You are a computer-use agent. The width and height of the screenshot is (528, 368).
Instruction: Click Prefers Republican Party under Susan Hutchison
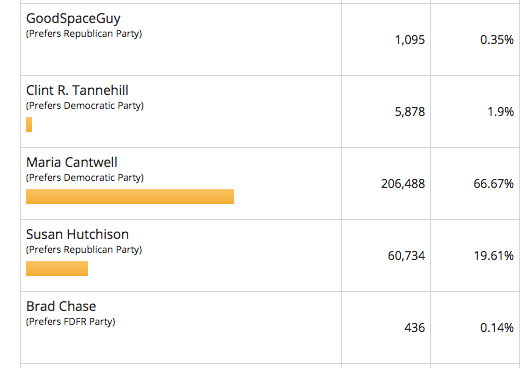84,250
